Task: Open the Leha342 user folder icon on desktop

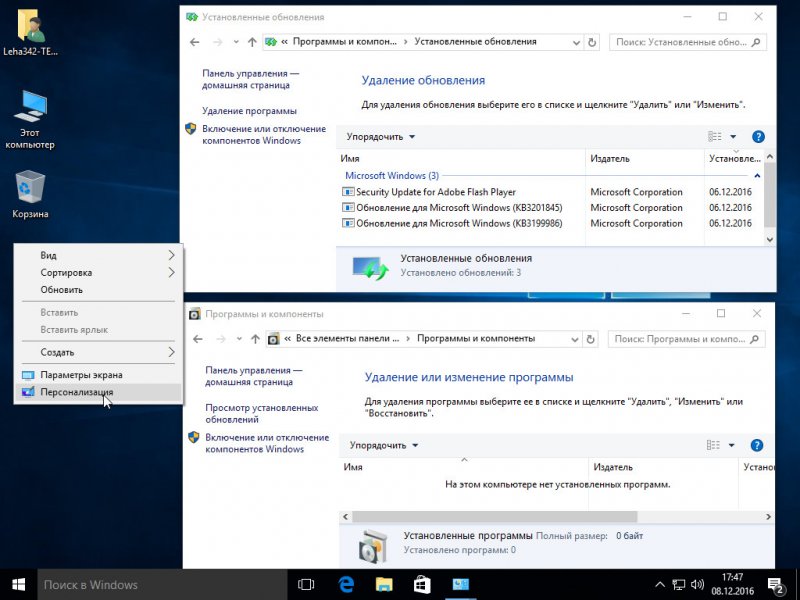Action: [x=31, y=32]
